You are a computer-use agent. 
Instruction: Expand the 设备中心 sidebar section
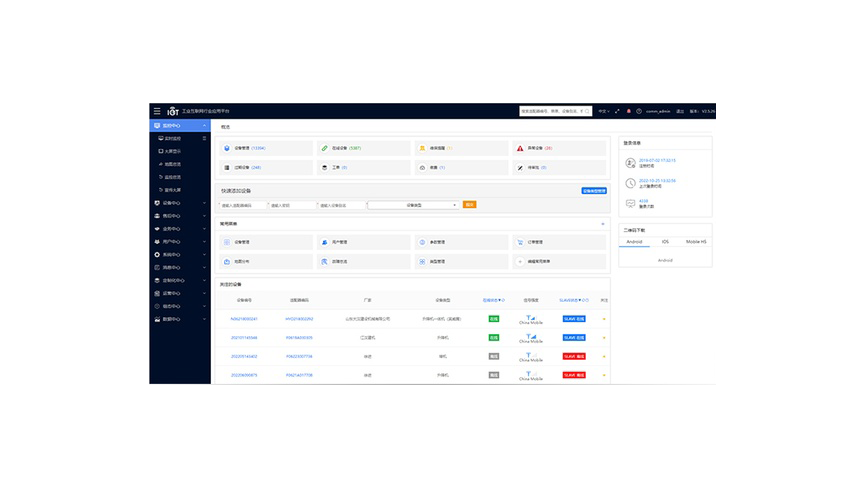coord(180,203)
